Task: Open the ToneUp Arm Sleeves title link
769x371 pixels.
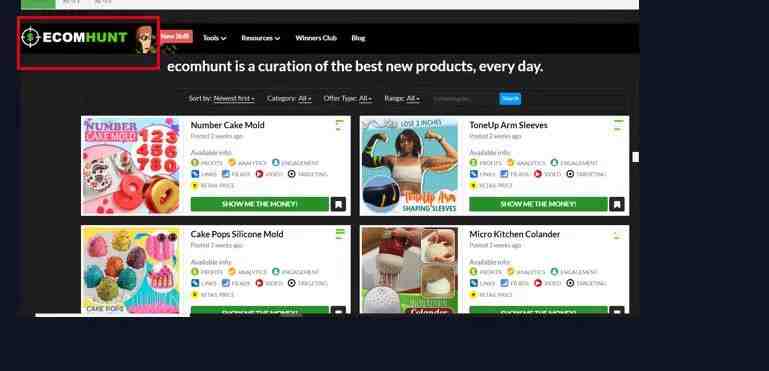Action: [508, 125]
